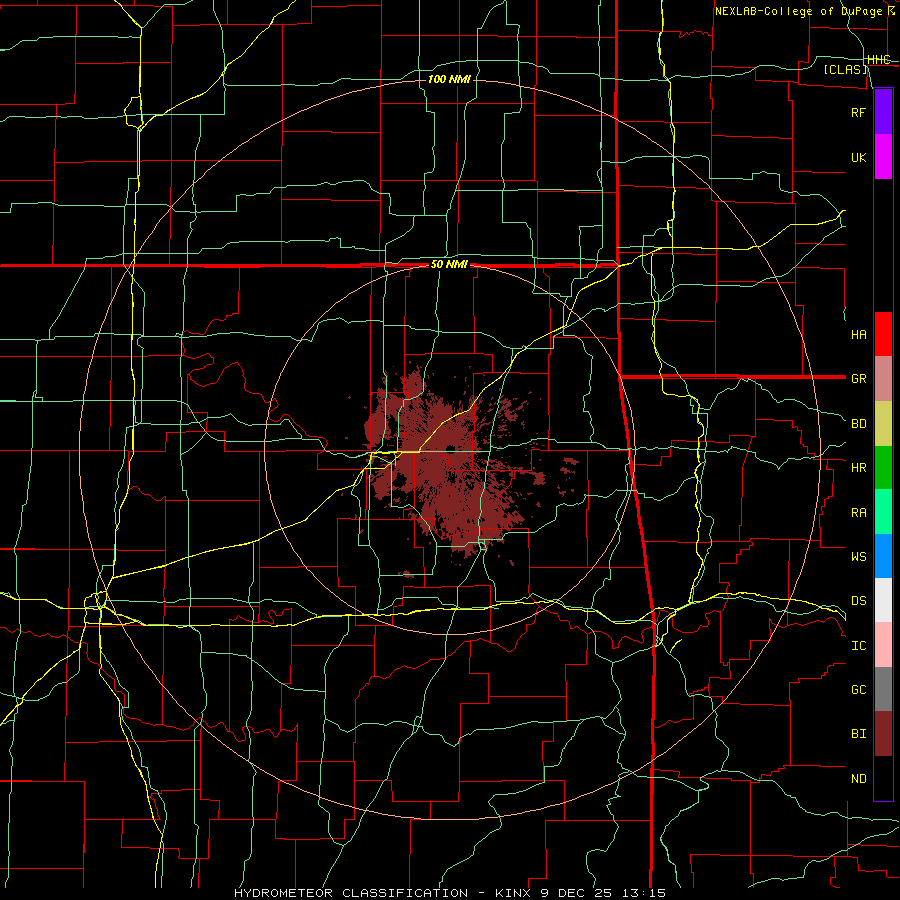Click the 'HR' legend label
Image resolution: width=900 pixels, height=900 pixels.
858,468
